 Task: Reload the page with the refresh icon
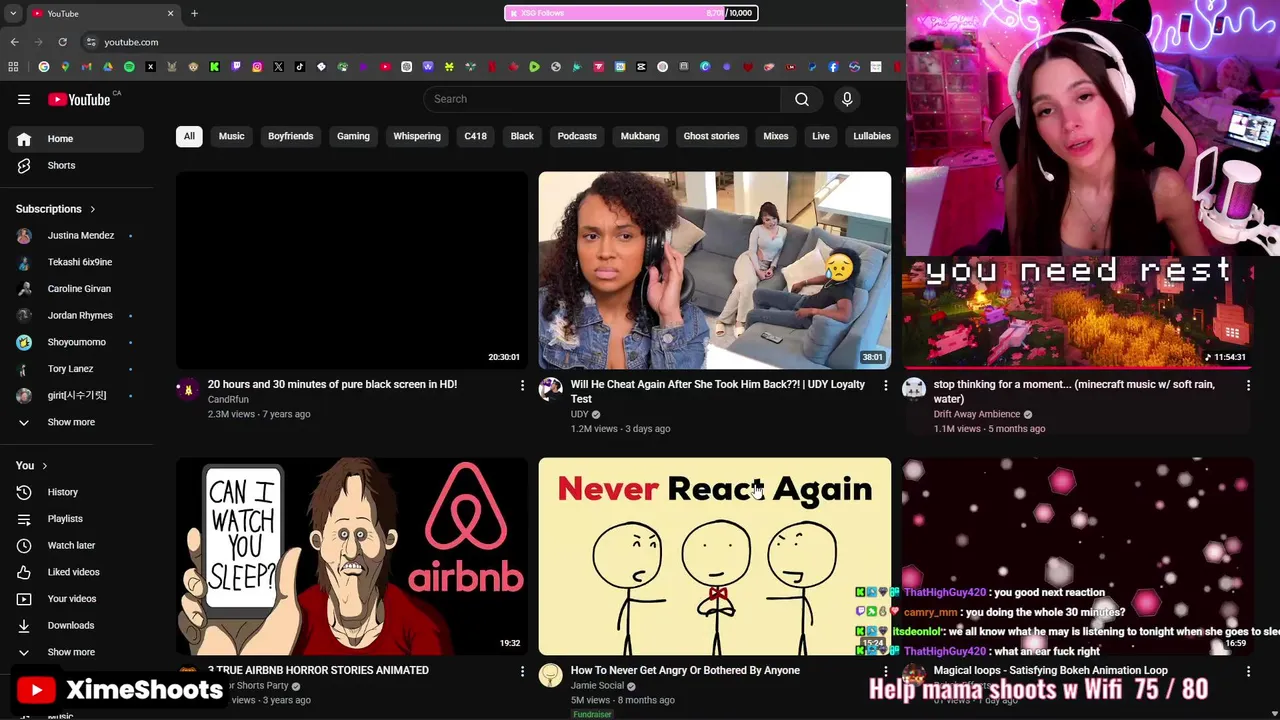point(62,42)
